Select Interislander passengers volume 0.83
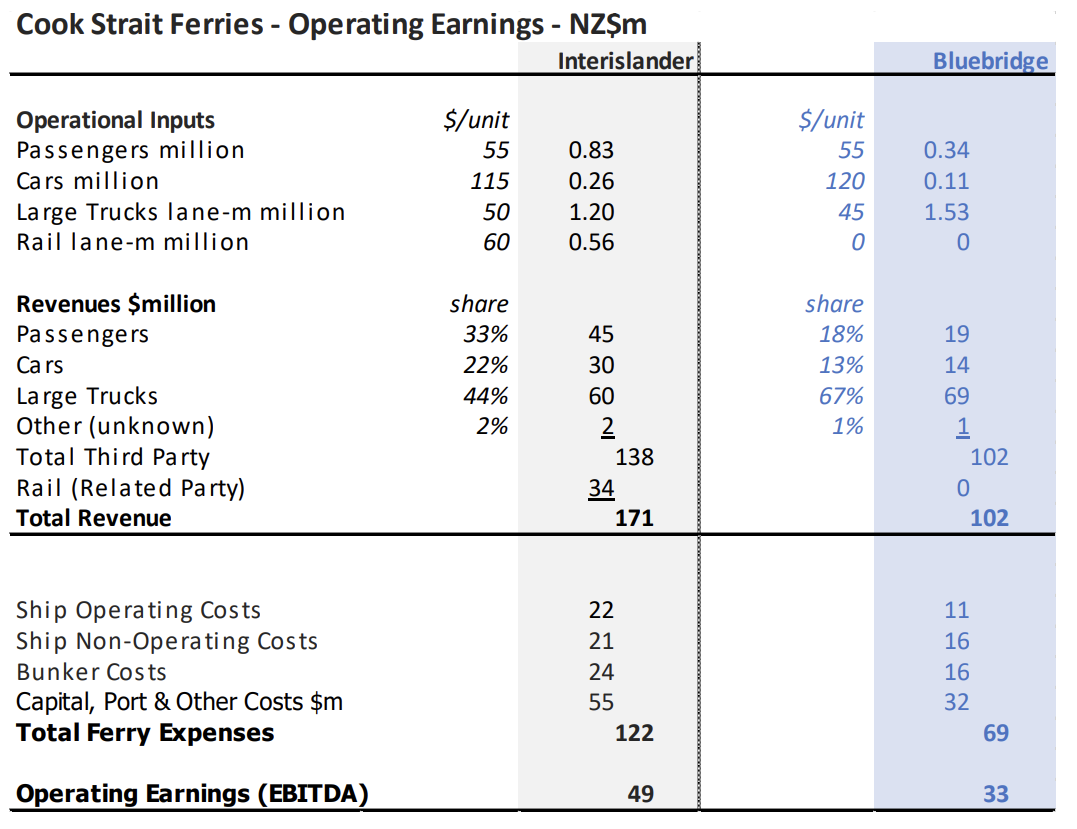1077x829 pixels. point(591,150)
